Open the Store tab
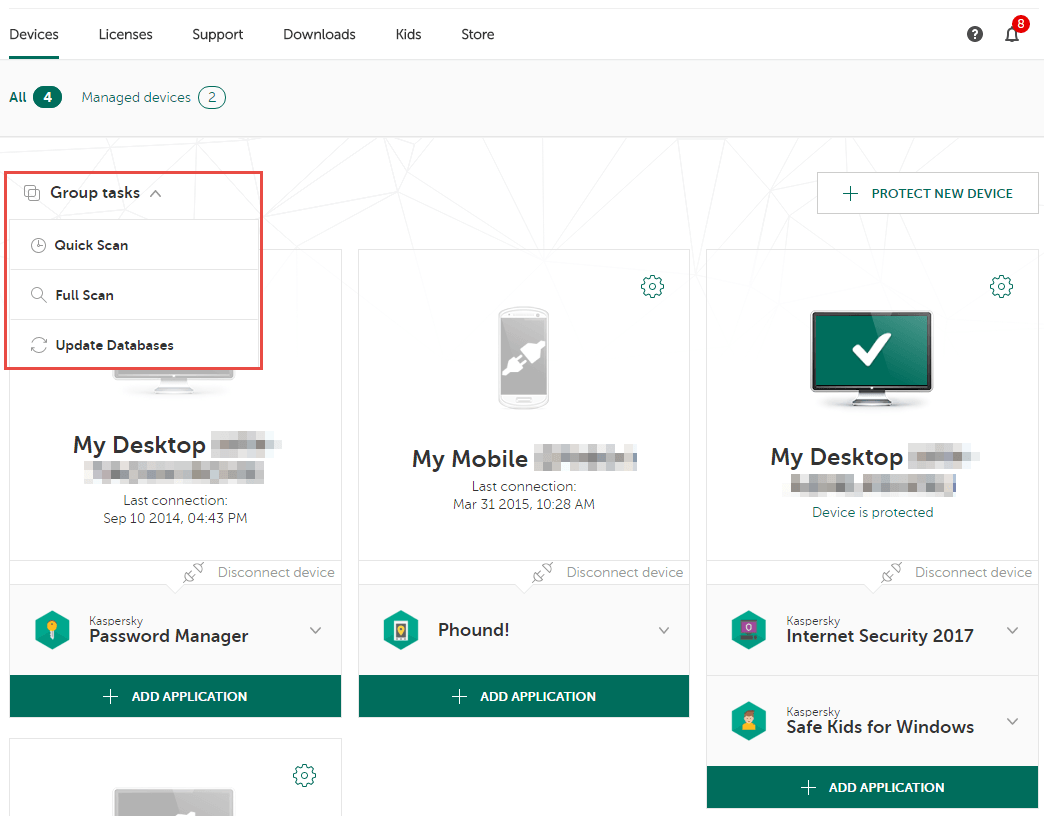 478,34
